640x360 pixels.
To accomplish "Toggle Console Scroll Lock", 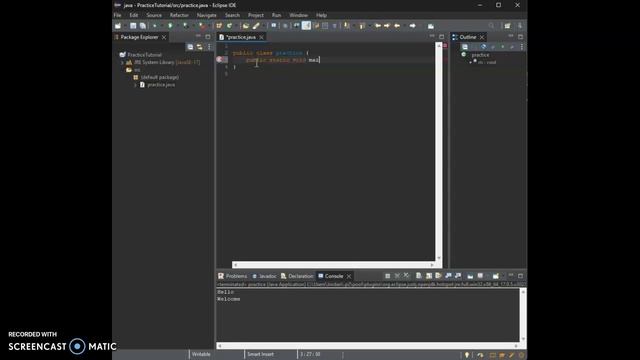I will (429, 276).
